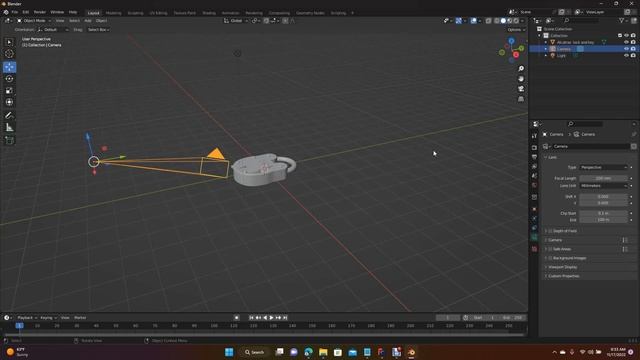Select the Measure tool
The height and width of the screenshot is (360, 640).
coord(9,127)
